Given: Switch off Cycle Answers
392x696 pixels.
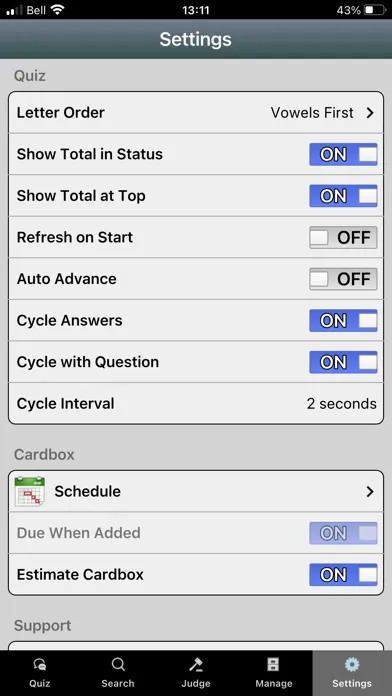Looking at the screenshot, I should point(343,320).
